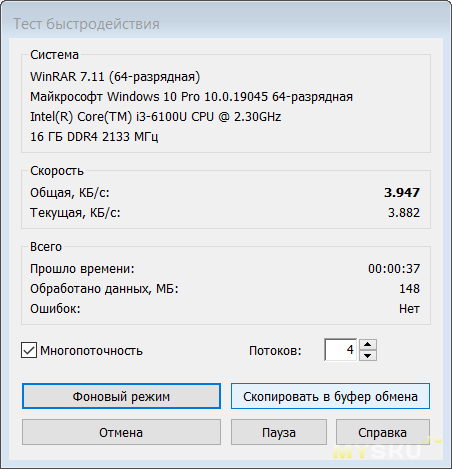Click Скопировать в буфер обмена

point(330,396)
